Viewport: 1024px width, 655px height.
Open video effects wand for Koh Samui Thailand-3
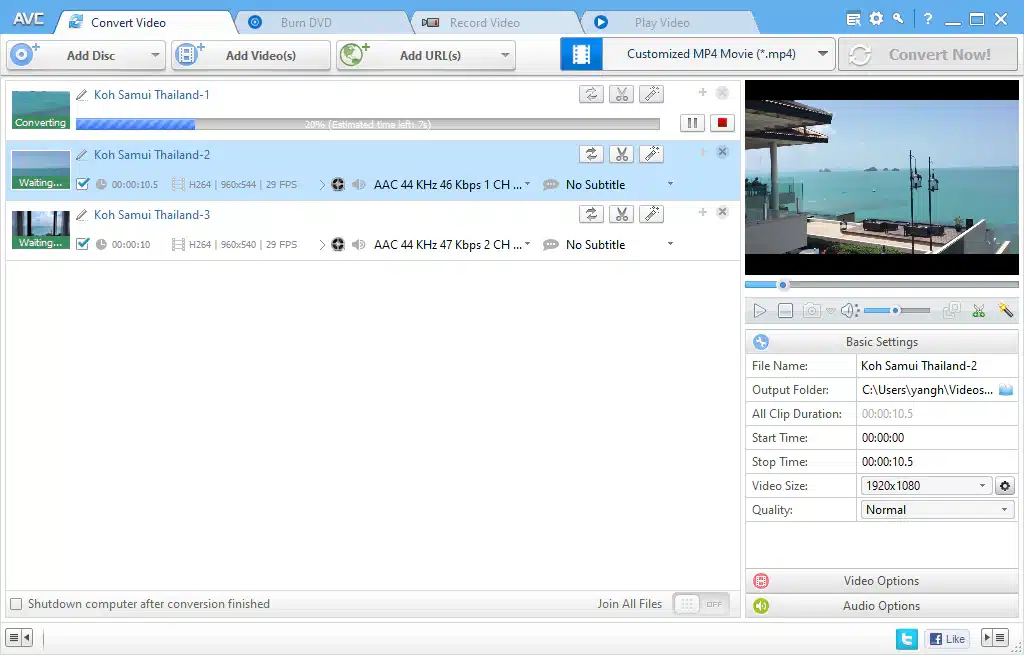tap(651, 213)
